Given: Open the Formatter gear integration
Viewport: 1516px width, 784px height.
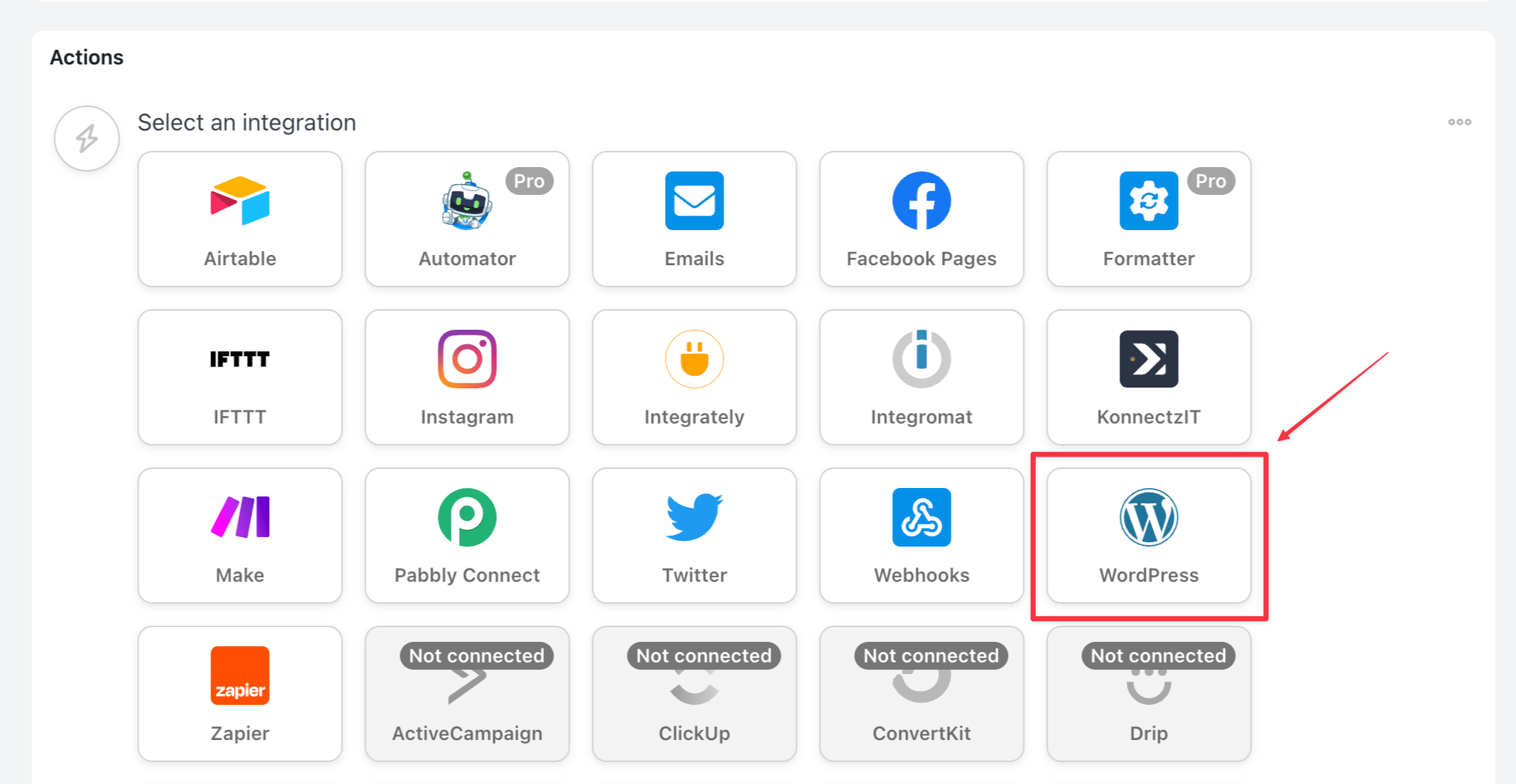Looking at the screenshot, I should point(1149,219).
